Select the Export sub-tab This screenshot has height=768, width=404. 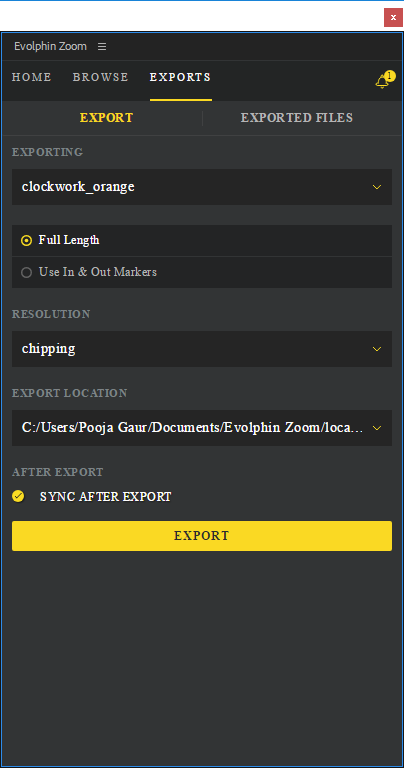click(106, 118)
